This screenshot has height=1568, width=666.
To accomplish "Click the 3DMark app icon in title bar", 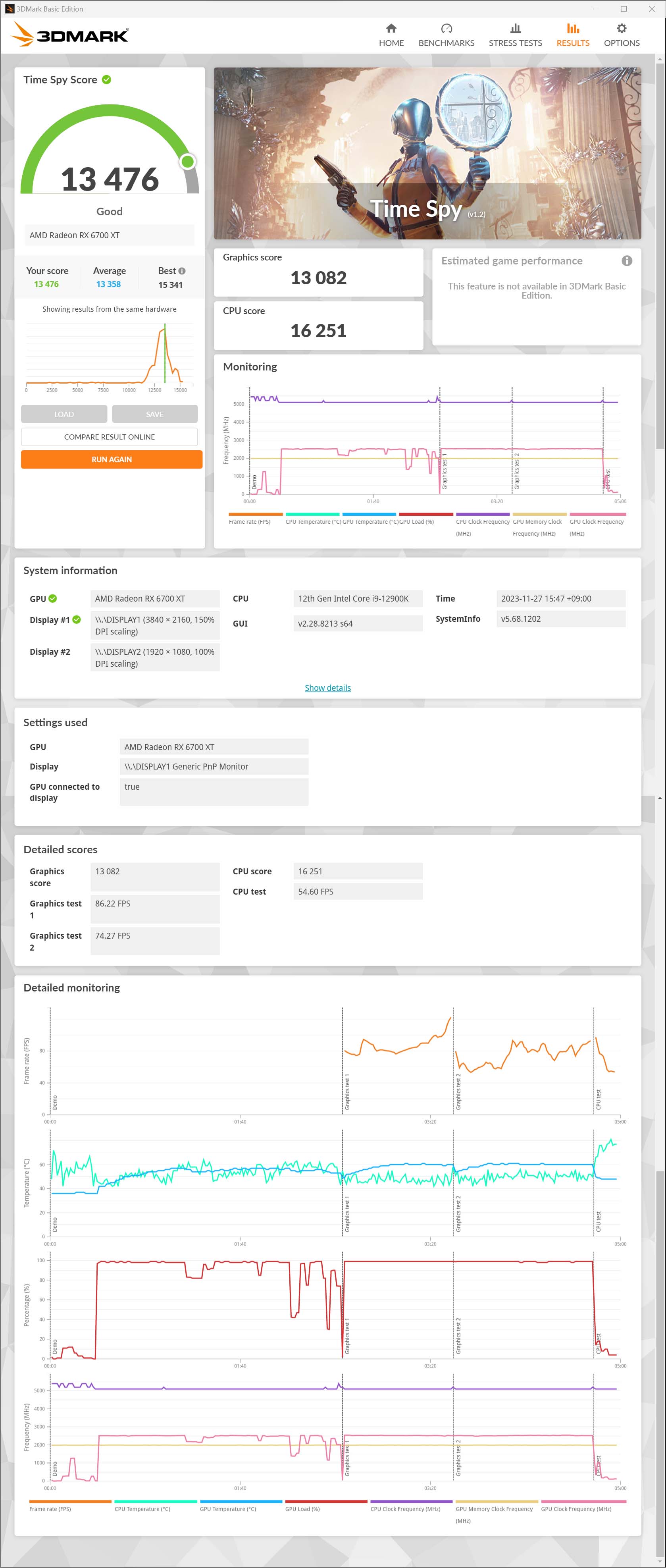I will point(9,8).
